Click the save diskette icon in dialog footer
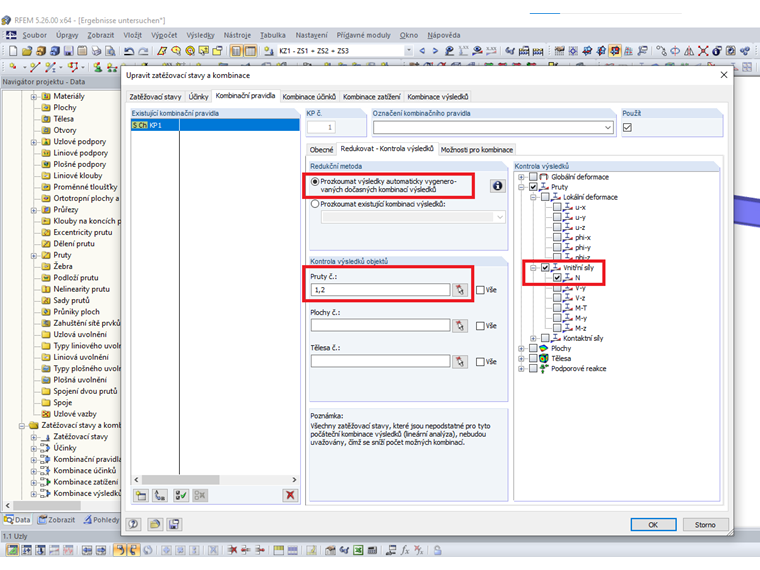 174,524
